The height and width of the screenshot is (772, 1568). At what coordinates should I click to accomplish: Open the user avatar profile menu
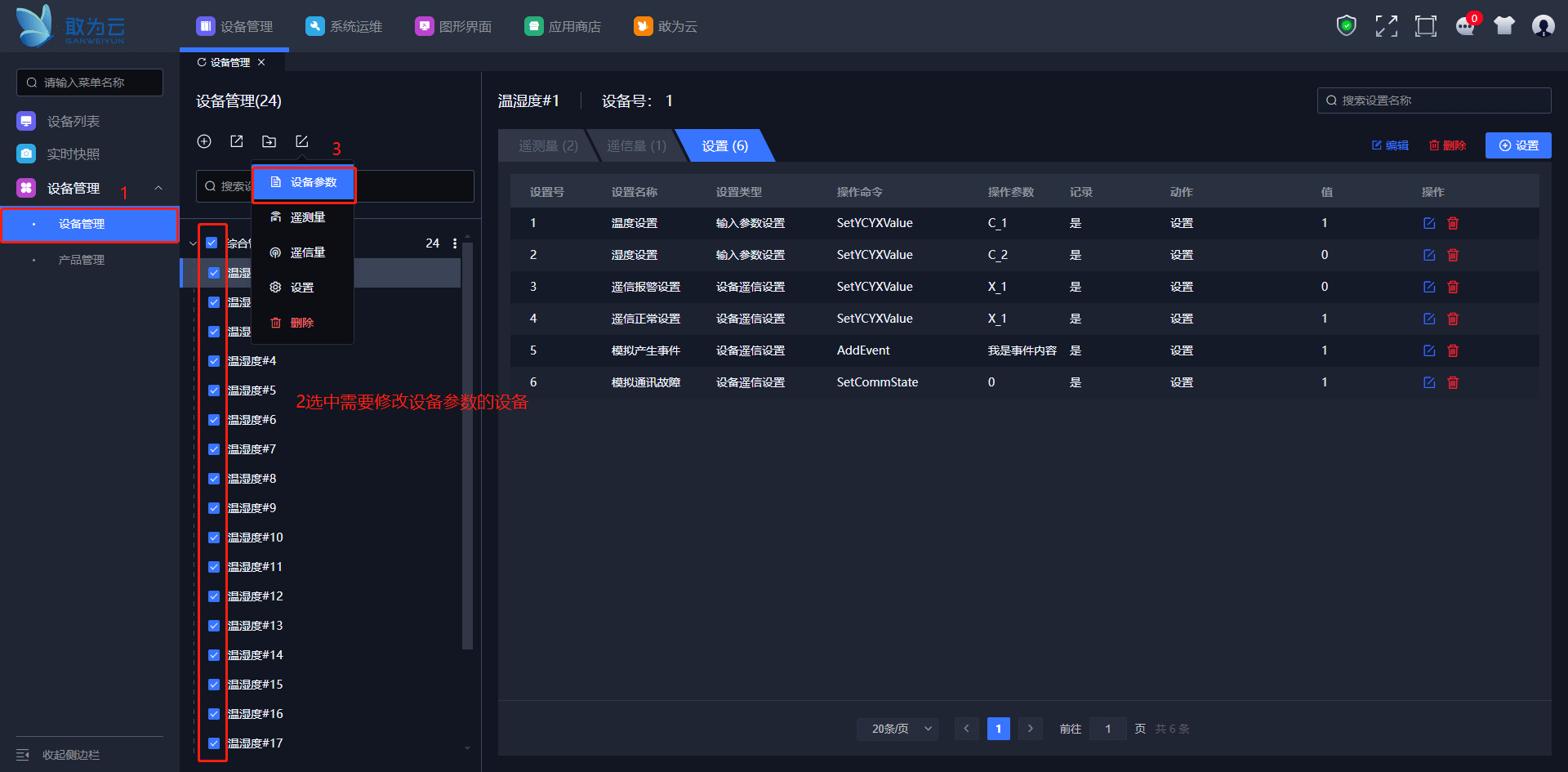1543,26
